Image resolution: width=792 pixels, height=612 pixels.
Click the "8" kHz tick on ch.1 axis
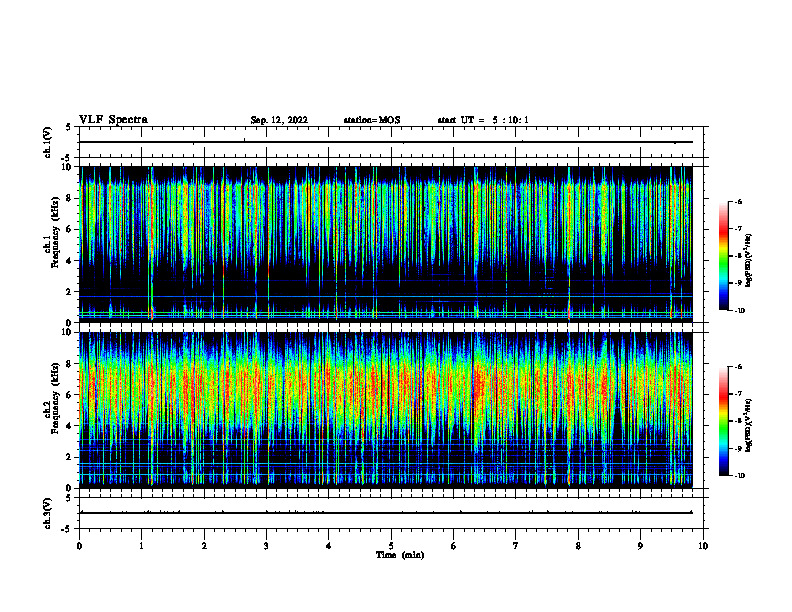click(69, 198)
